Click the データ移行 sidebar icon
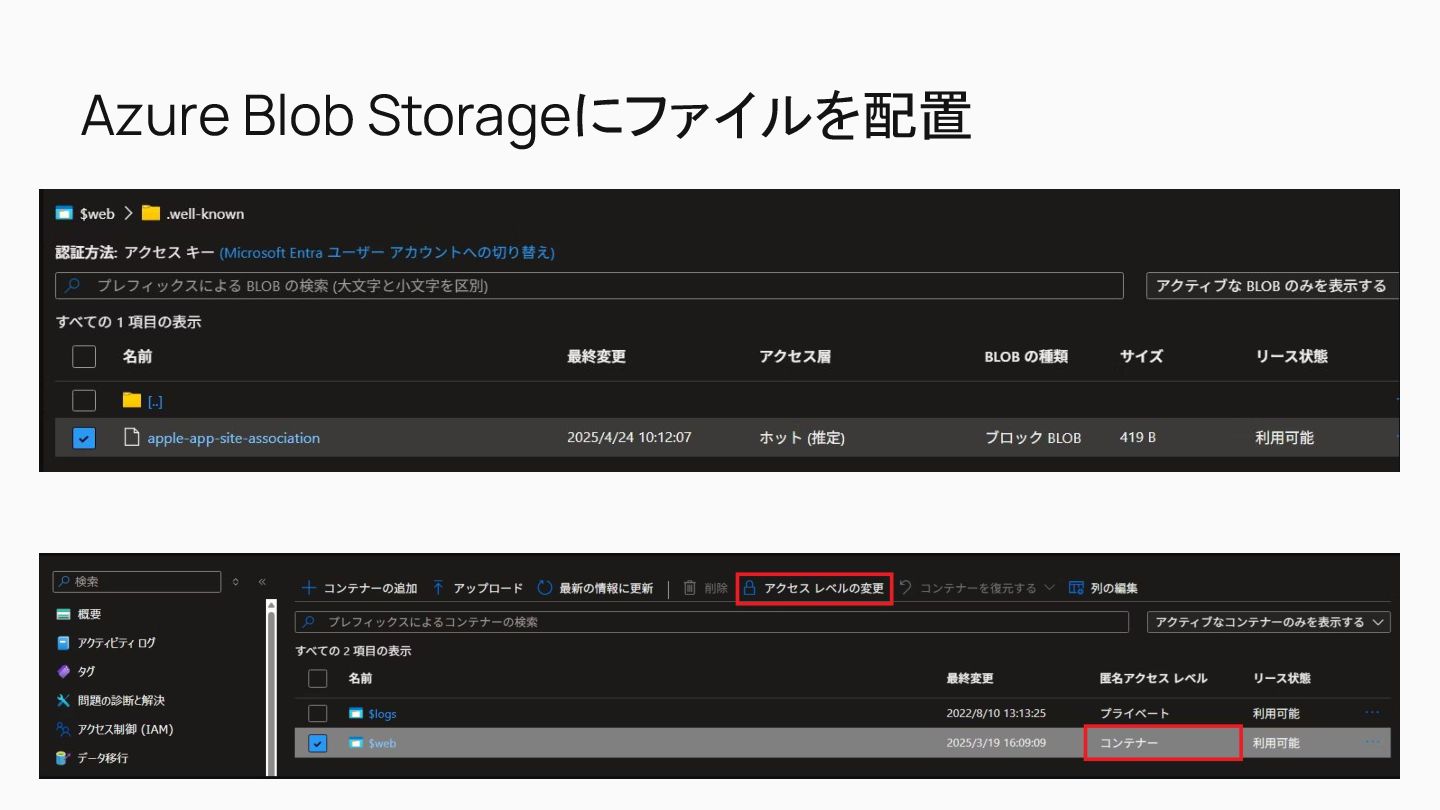The image size is (1440, 810). click(64, 758)
